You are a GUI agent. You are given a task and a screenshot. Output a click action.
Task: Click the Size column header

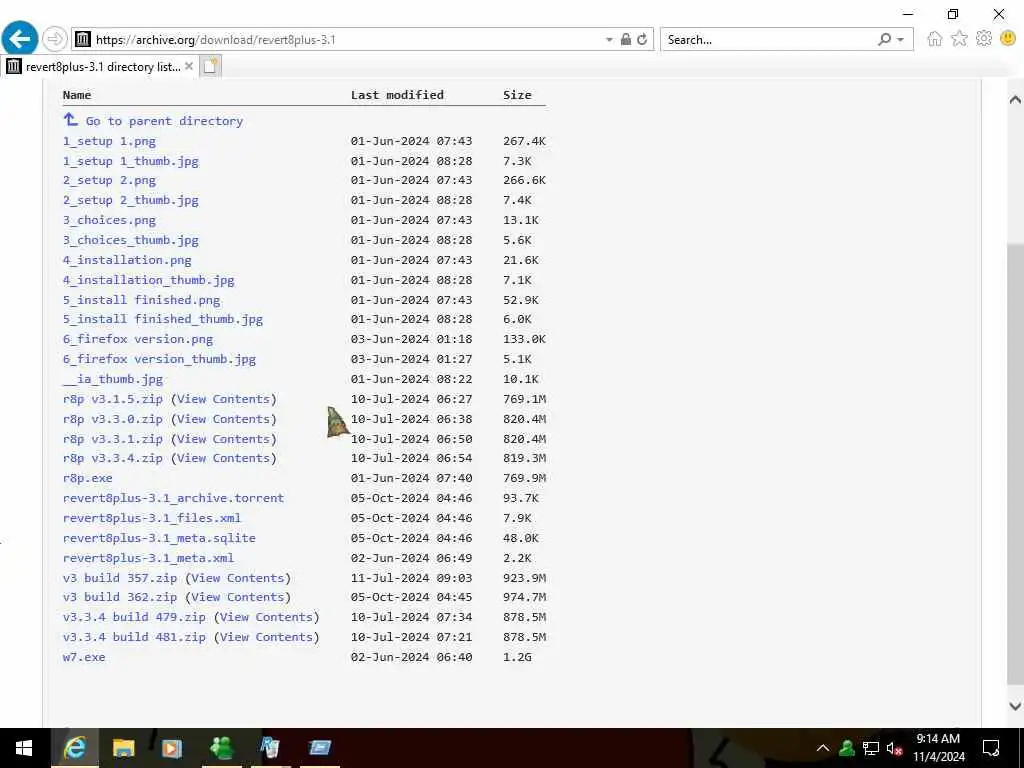pos(517,95)
